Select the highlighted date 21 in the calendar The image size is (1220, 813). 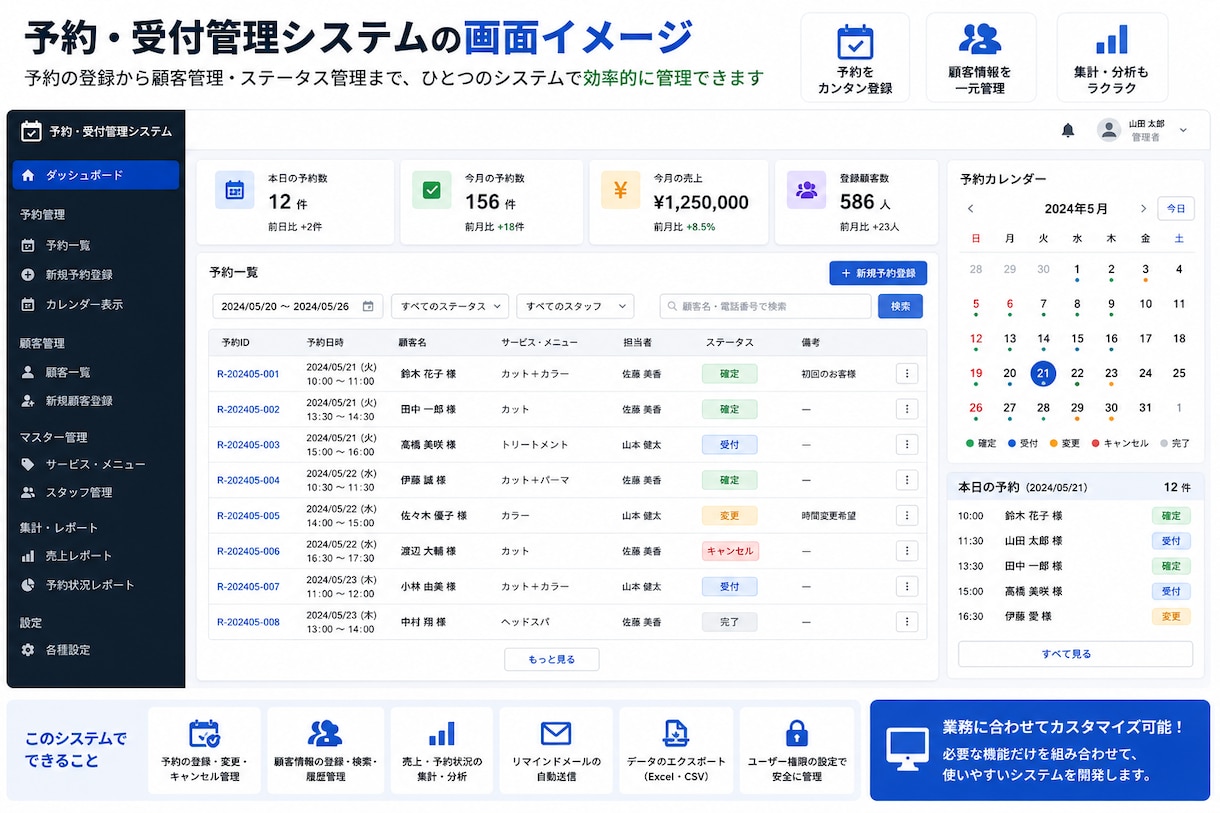click(1043, 373)
